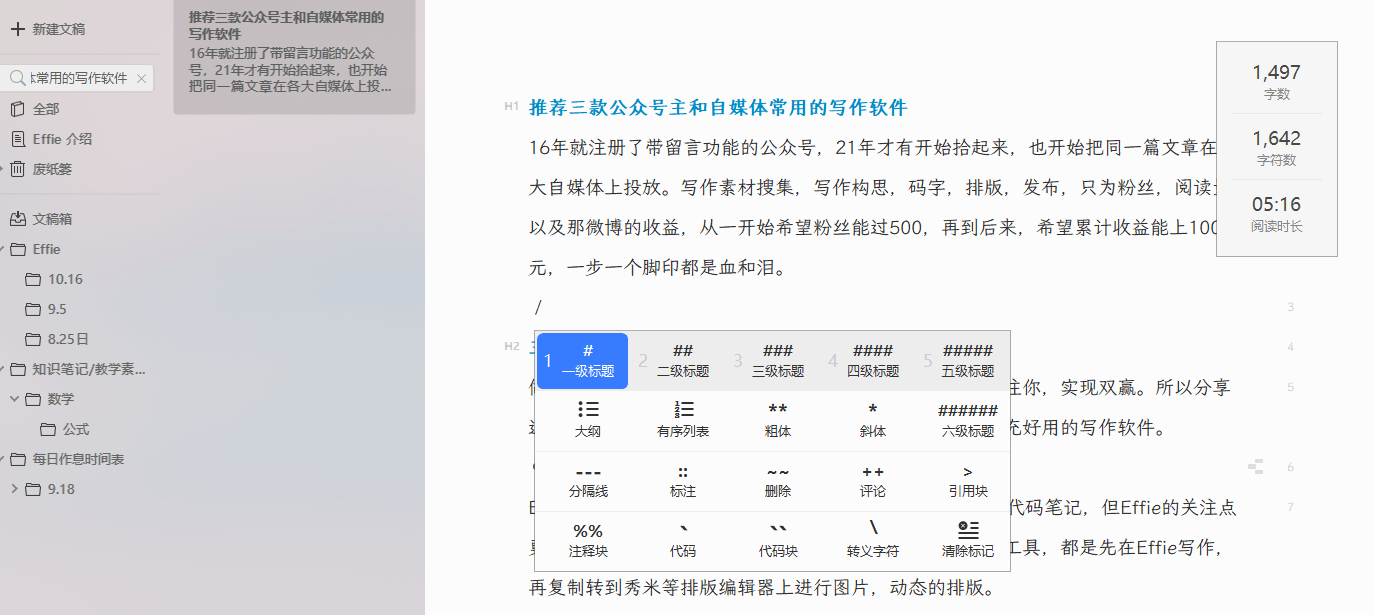Screen dimensions: 1373x615
Task: Insert 评论 comment markup
Action: [873, 481]
